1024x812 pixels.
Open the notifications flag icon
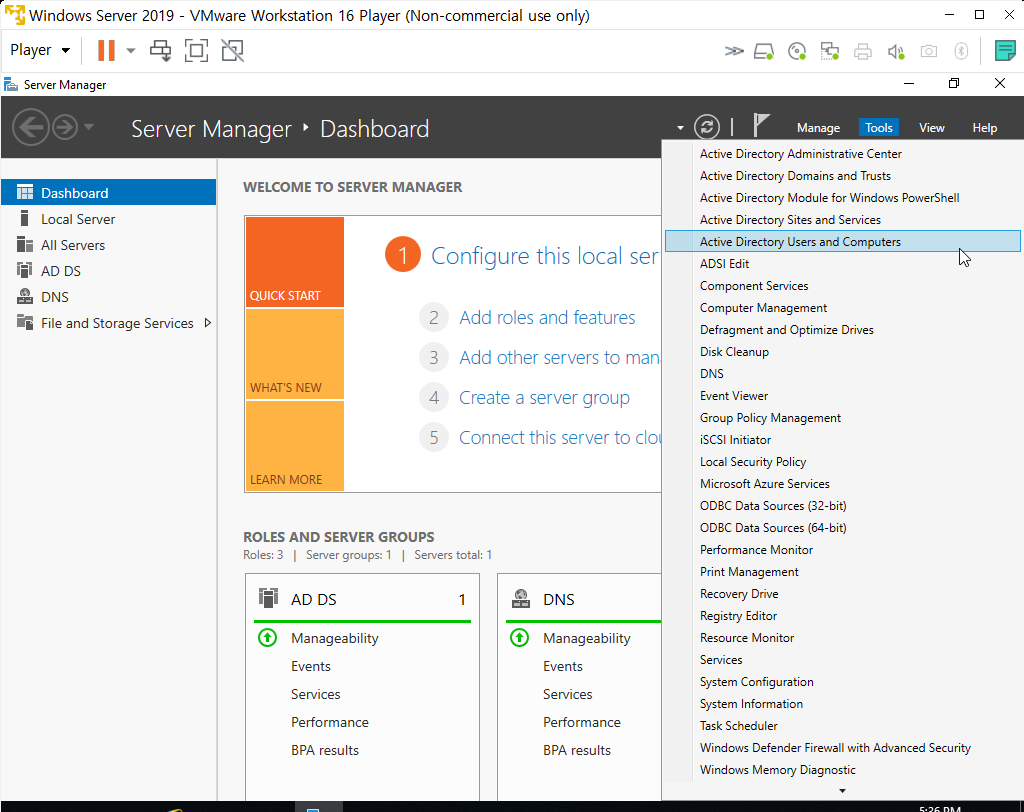(x=760, y=125)
